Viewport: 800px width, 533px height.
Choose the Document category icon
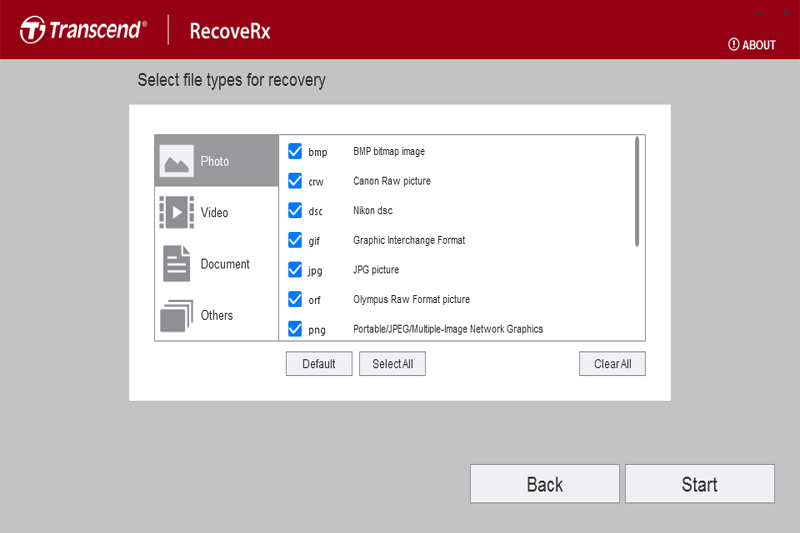pyautogui.click(x=177, y=264)
